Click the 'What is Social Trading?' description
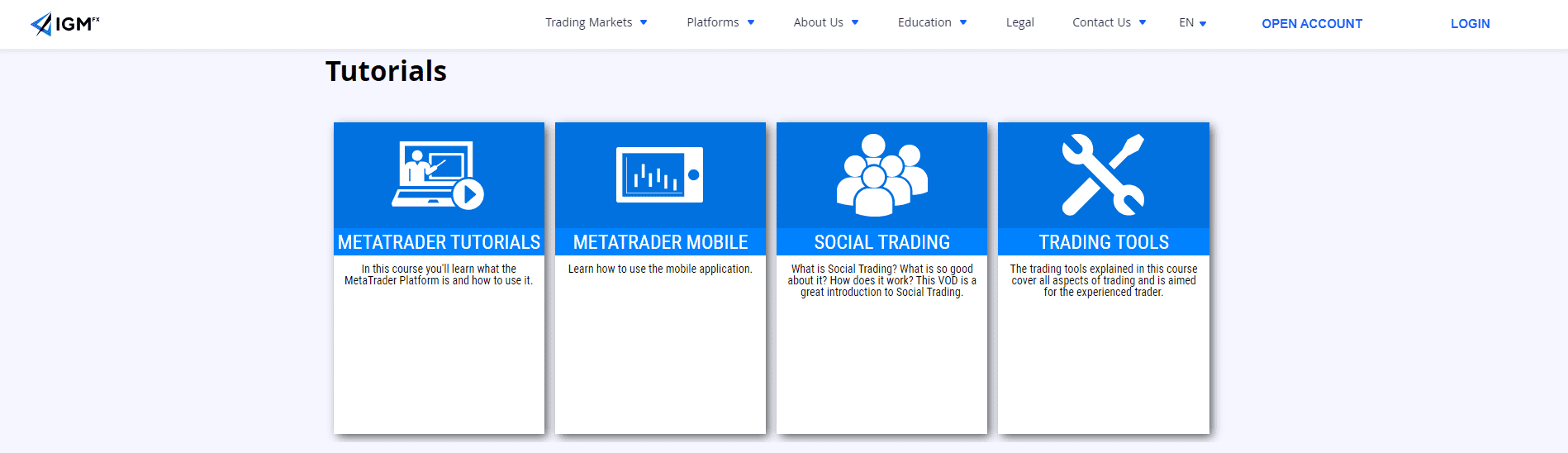 [881, 280]
